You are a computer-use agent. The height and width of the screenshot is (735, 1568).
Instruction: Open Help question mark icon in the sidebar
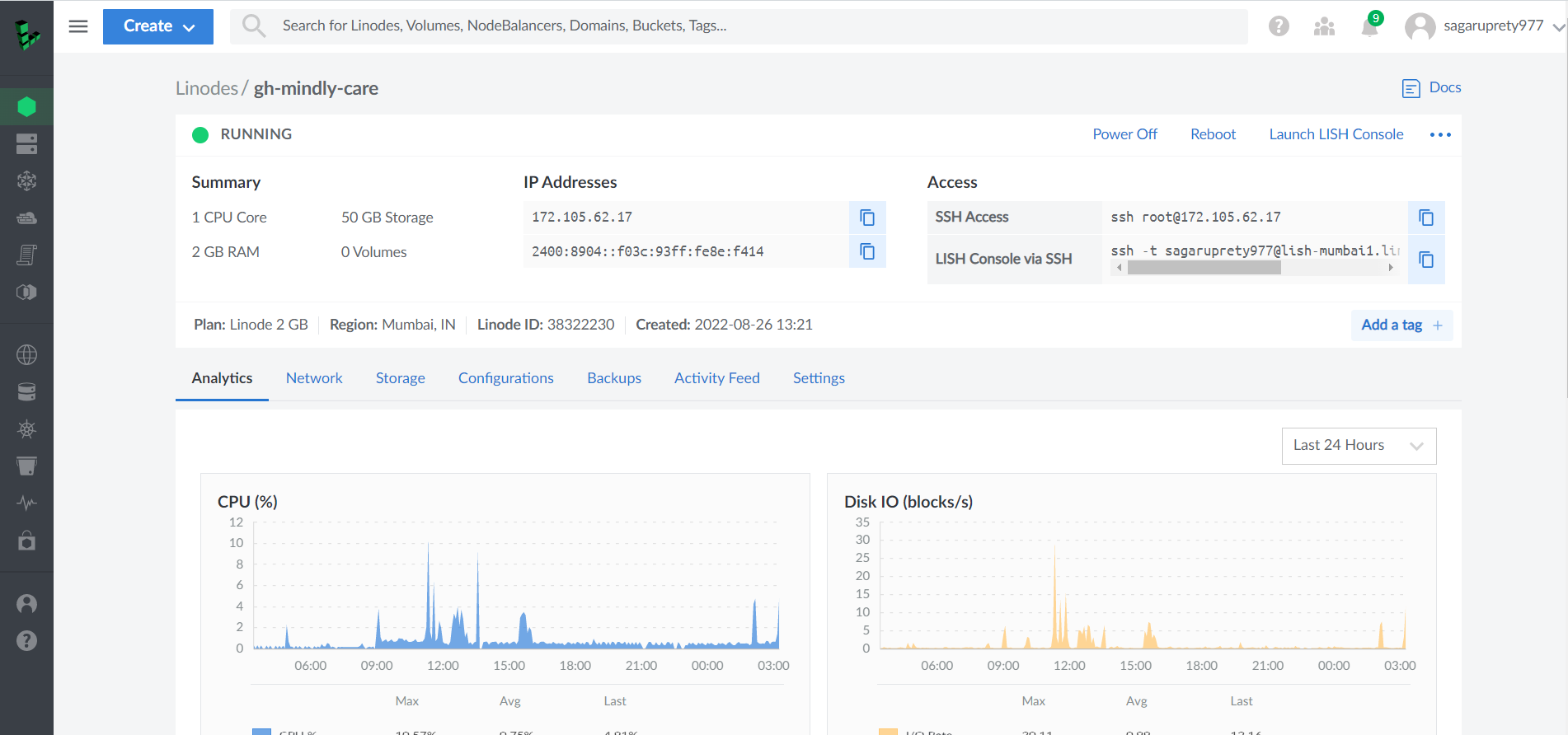coord(26,641)
